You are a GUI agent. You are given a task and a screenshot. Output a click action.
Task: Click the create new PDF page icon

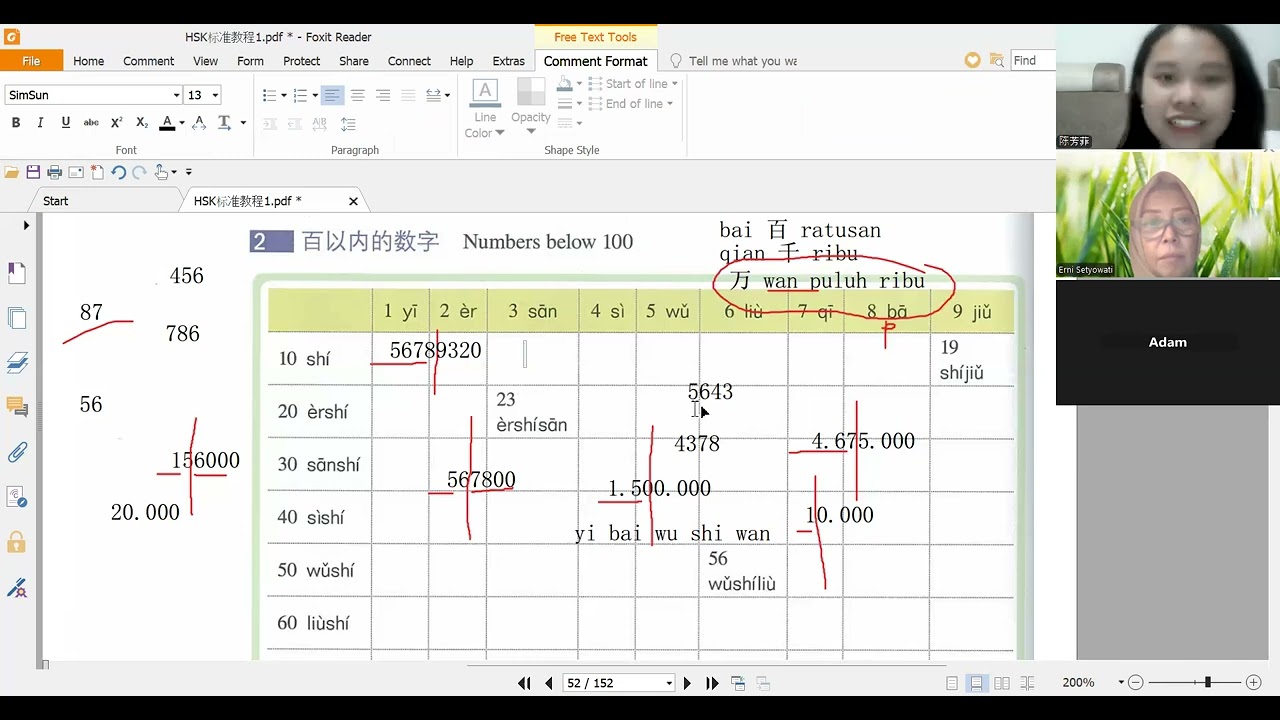97,172
